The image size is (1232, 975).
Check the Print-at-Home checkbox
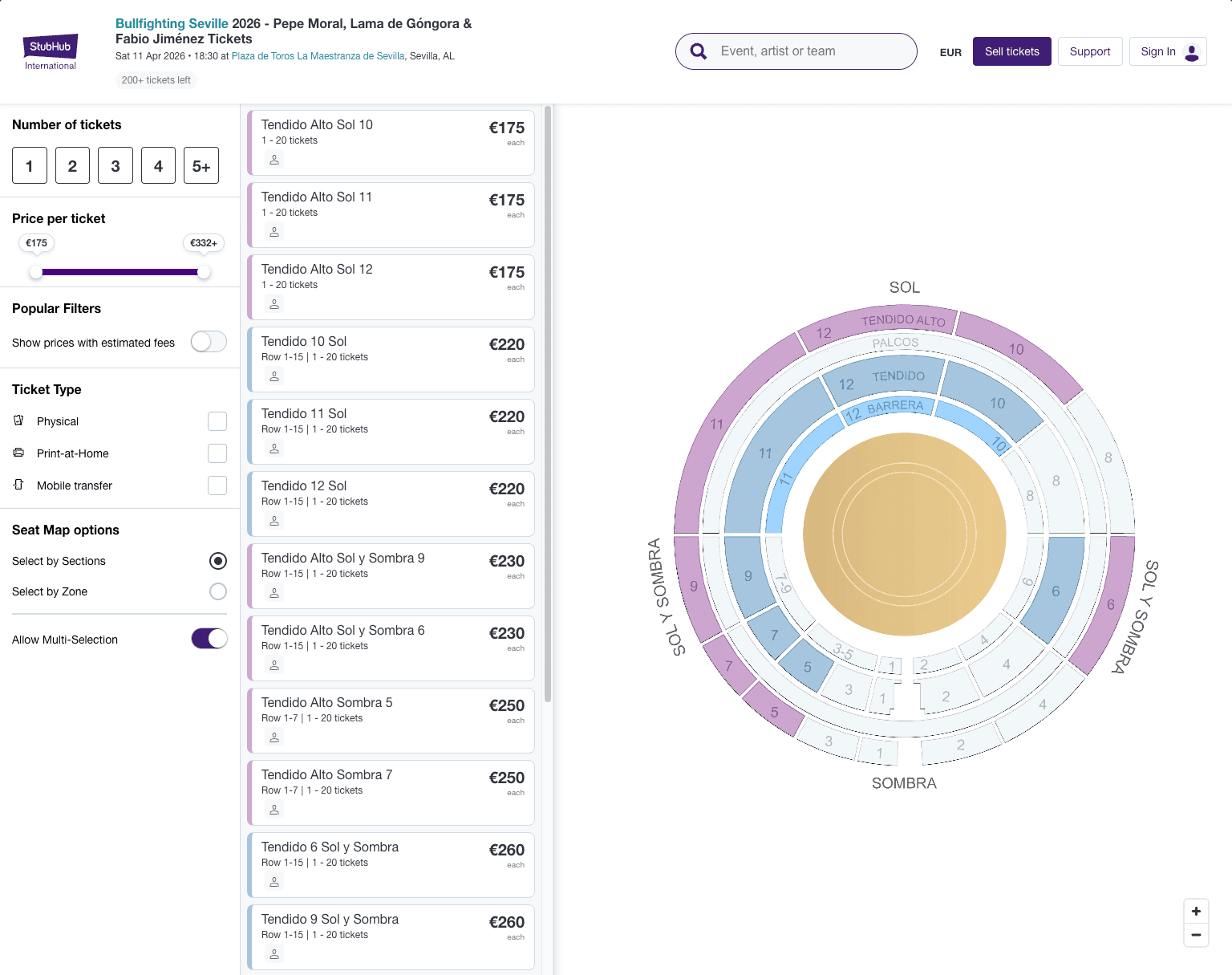(217, 453)
